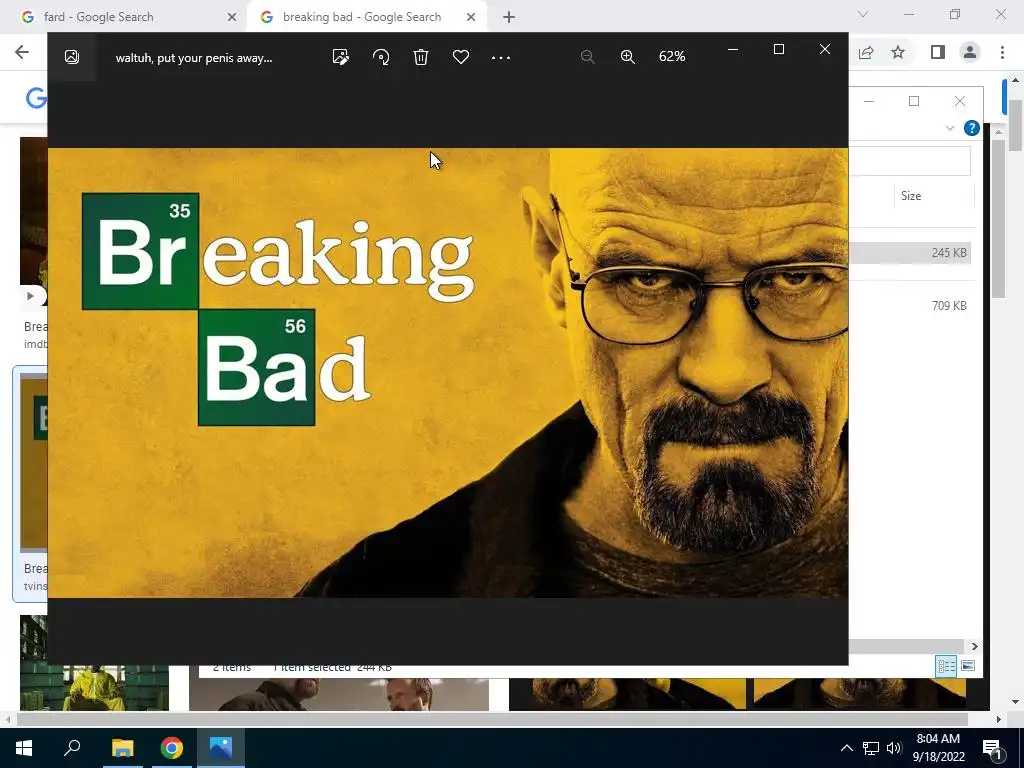Screen dimensions: 1024x768
Task: Toggle Chrome side panel
Action: coord(938,52)
